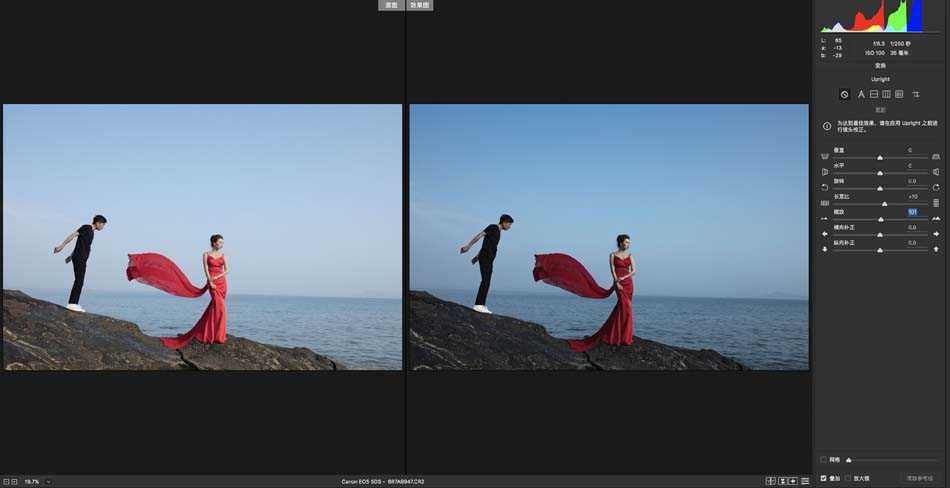The image size is (950, 488).
Task: Switch to the 原图 original tab
Action: pos(392,5)
